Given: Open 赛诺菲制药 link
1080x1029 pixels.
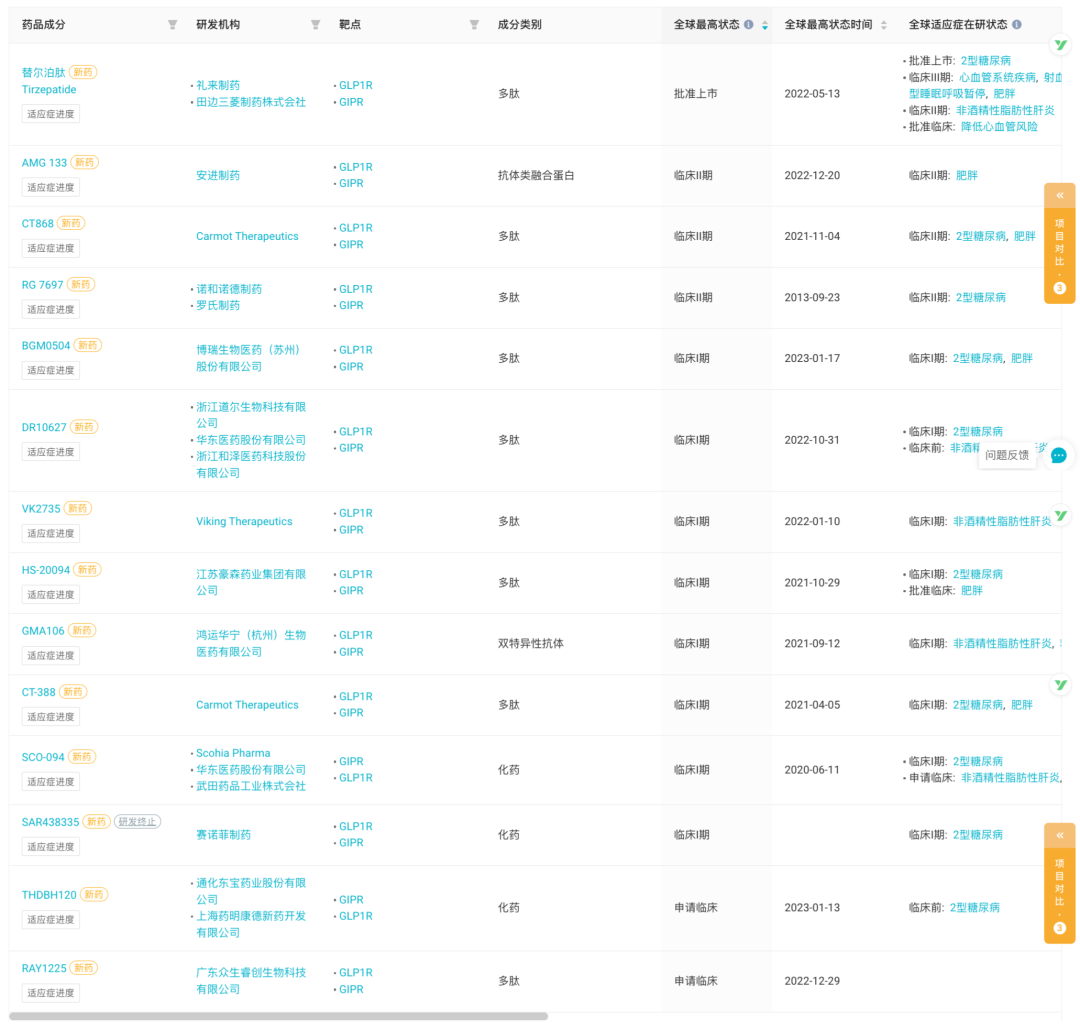Looking at the screenshot, I should [x=223, y=835].
